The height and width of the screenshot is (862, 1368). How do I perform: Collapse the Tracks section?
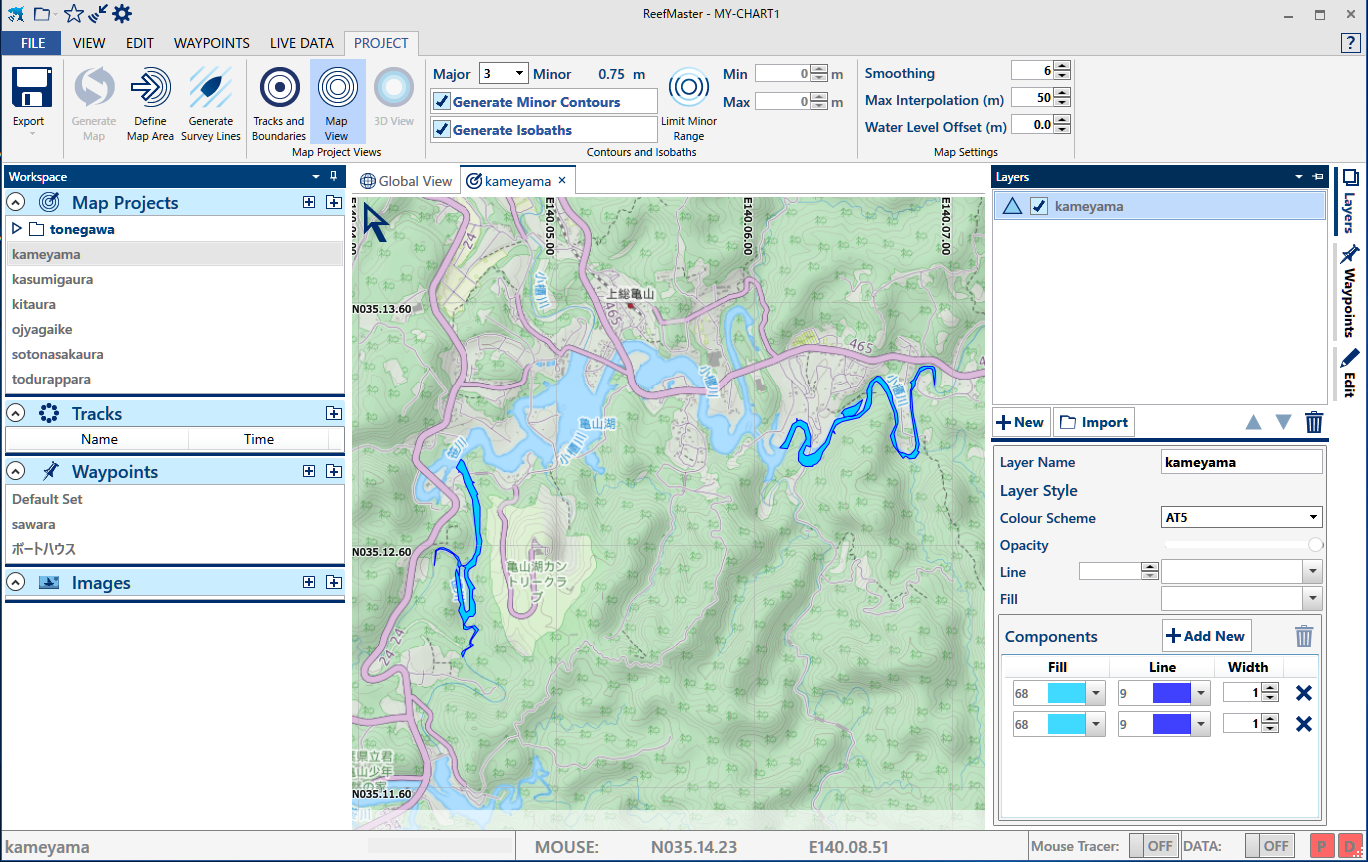tap(15, 413)
